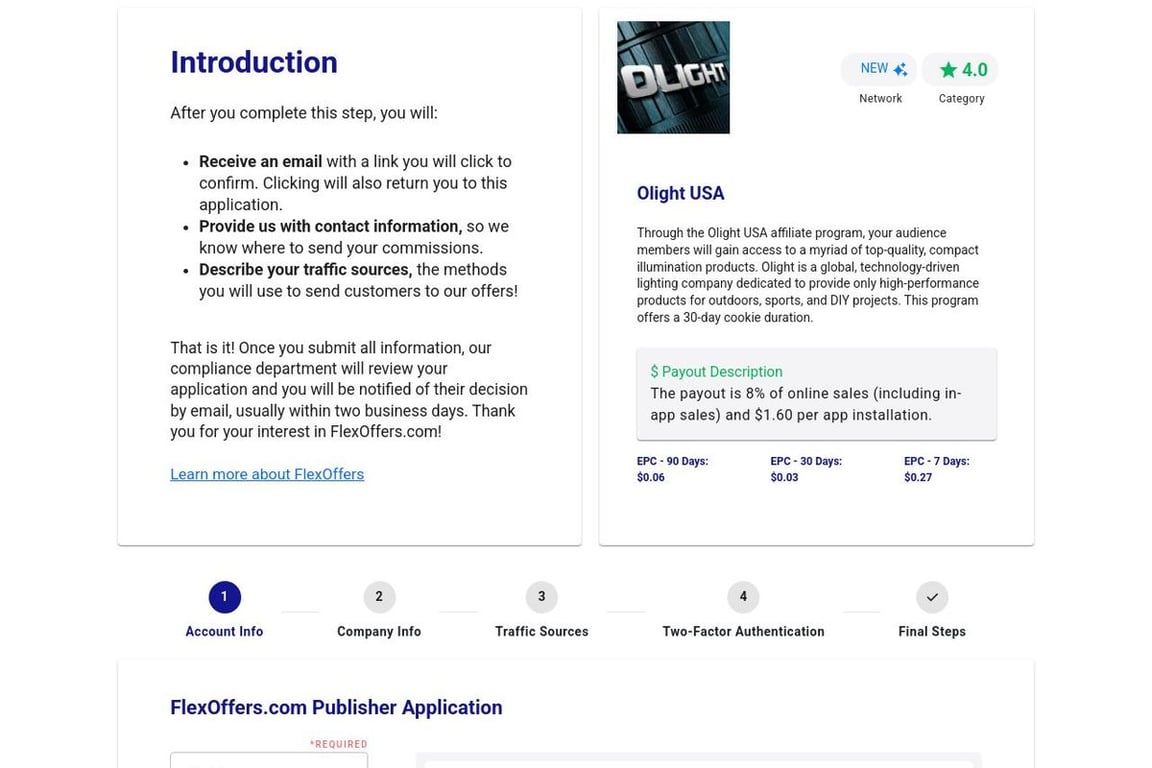The width and height of the screenshot is (1152, 768).
Task: Open the Two-Factor Authentication step label
Action: [x=743, y=632]
